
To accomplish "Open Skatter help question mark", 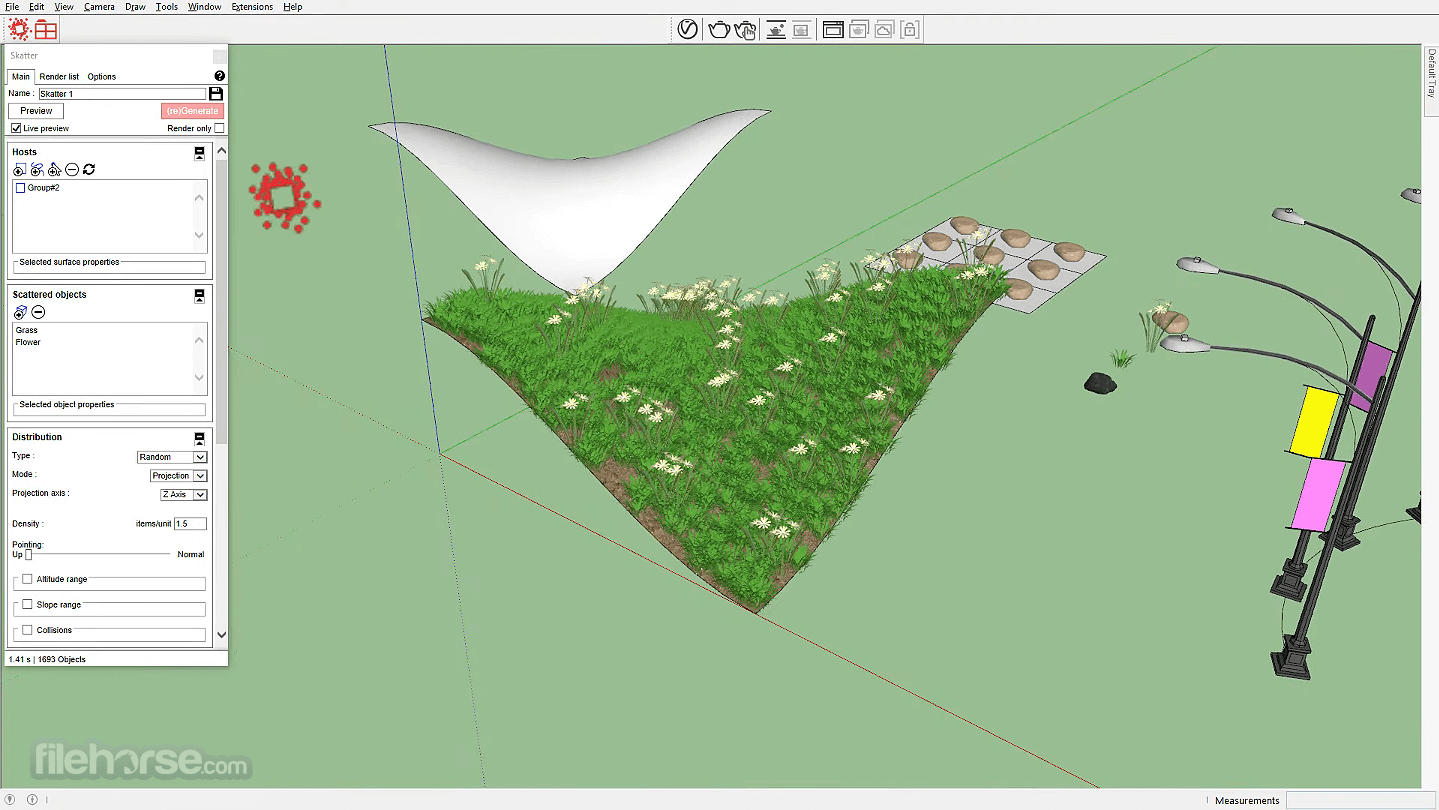I will pyautogui.click(x=219, y=76).
